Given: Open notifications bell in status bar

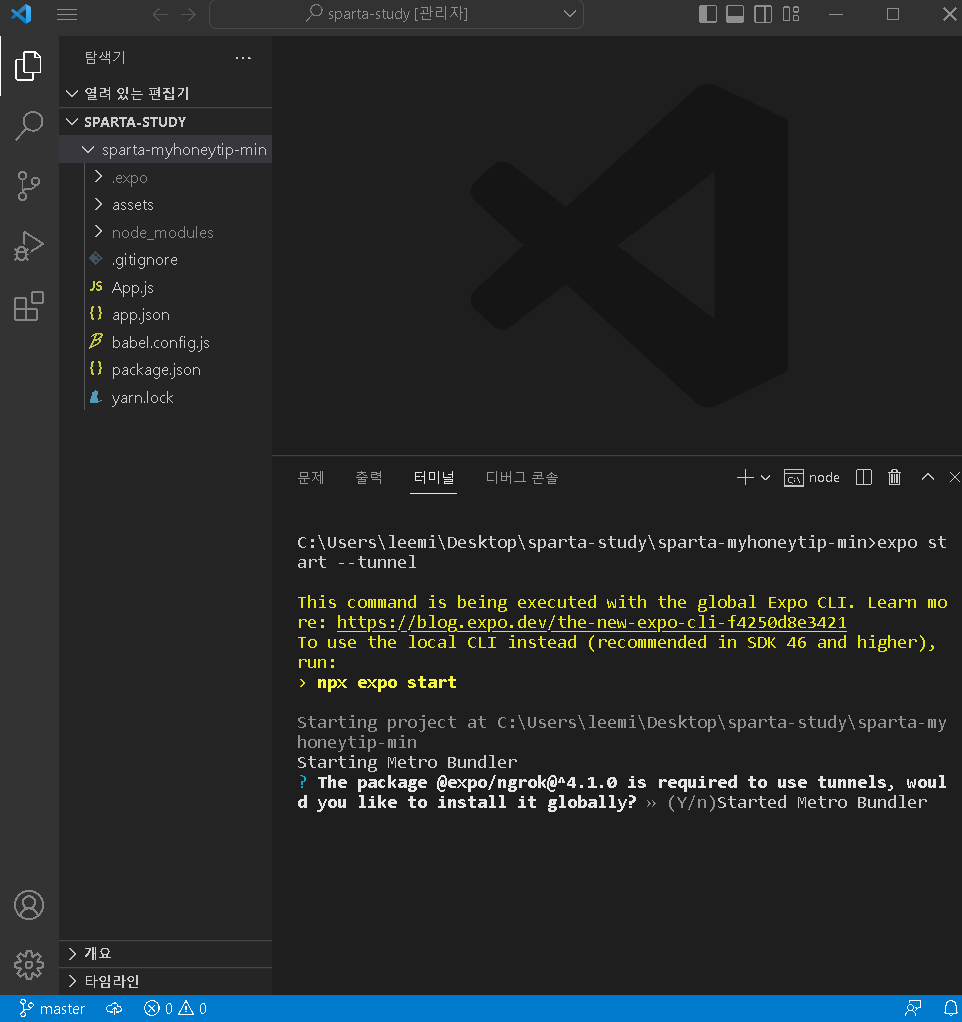Looking at the screenshot, I should point(950,1009).
